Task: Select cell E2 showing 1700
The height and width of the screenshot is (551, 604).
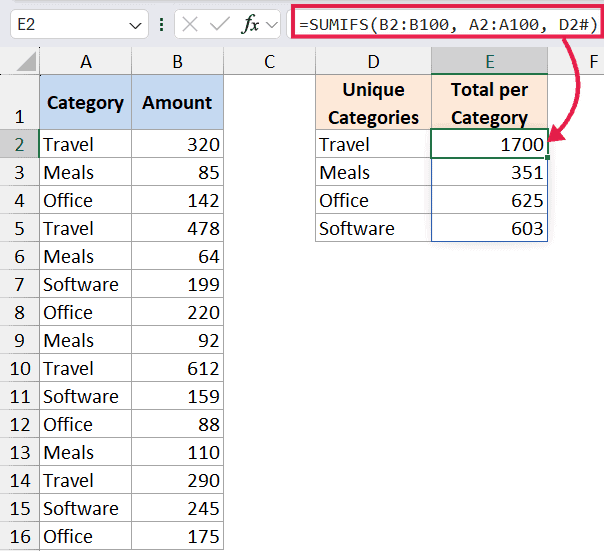Action: pos(489,144)
